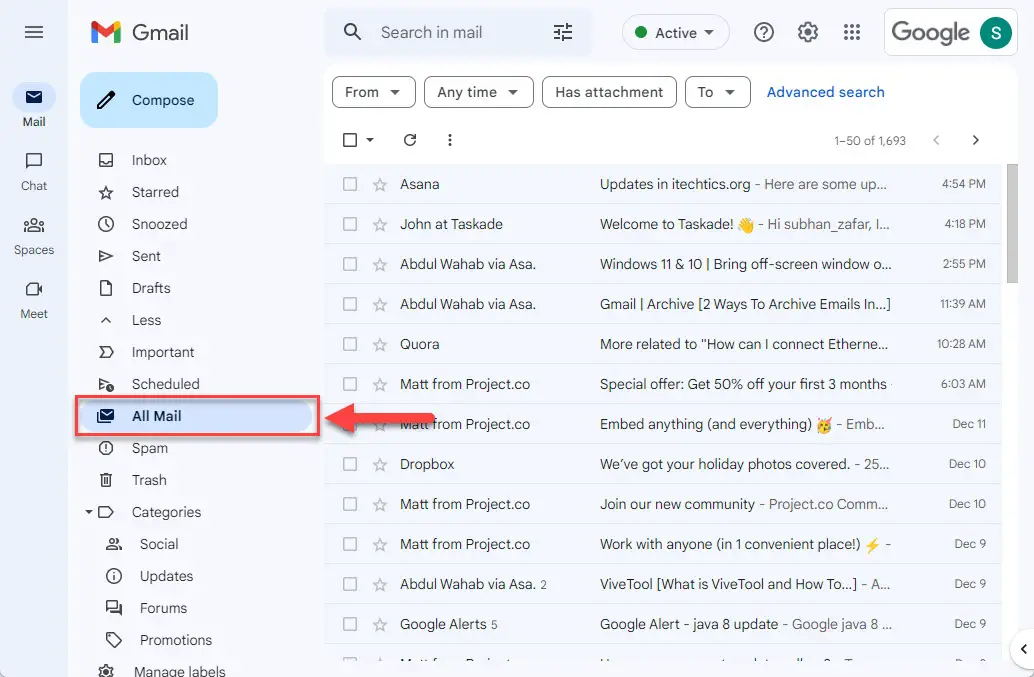Viewport: 1034px width, 677px height.
Task: Check the Join our new community email
Action: tap(350, 504)
